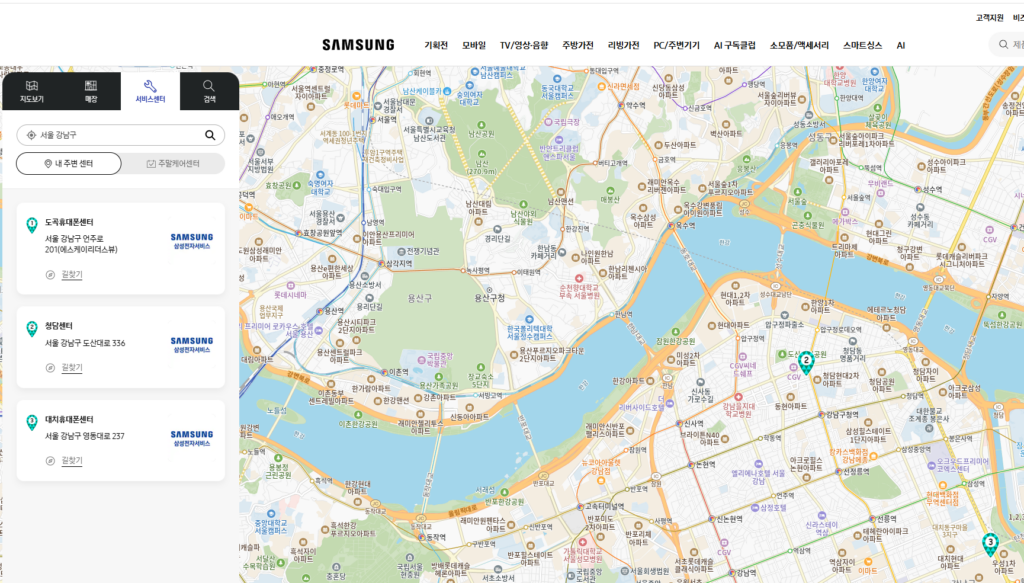Select the 서비스센터 tab
The height and width of the screenshot is (583, 1024).
[150, 91]
